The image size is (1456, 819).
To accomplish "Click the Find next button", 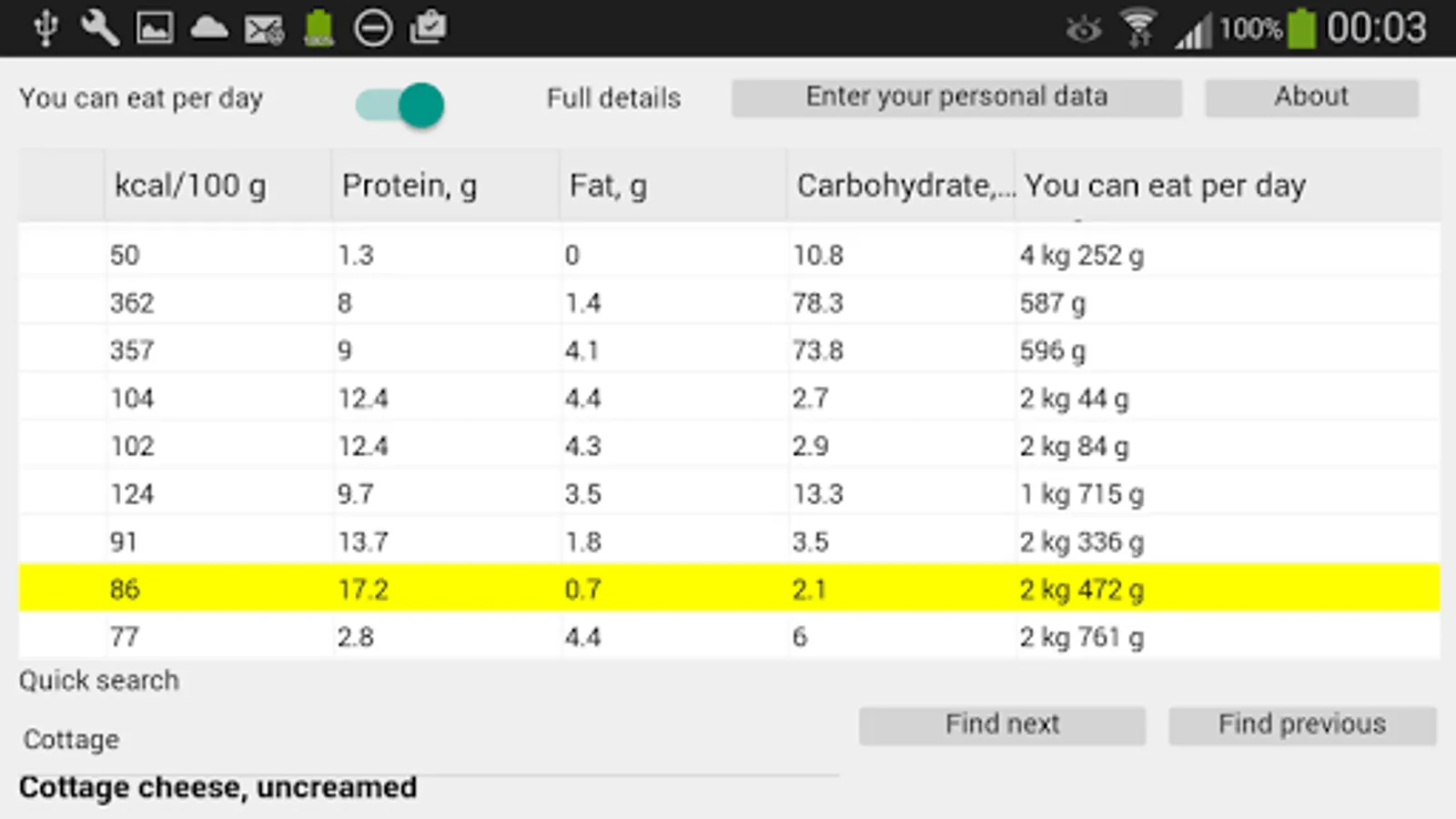I will click(x=1002, y=725).
